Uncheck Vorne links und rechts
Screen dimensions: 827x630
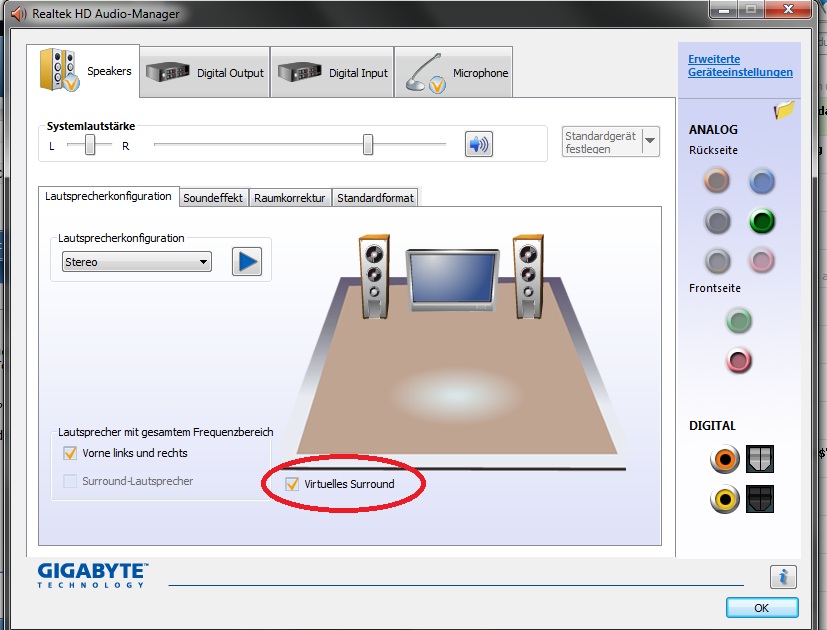pos(70,453)
